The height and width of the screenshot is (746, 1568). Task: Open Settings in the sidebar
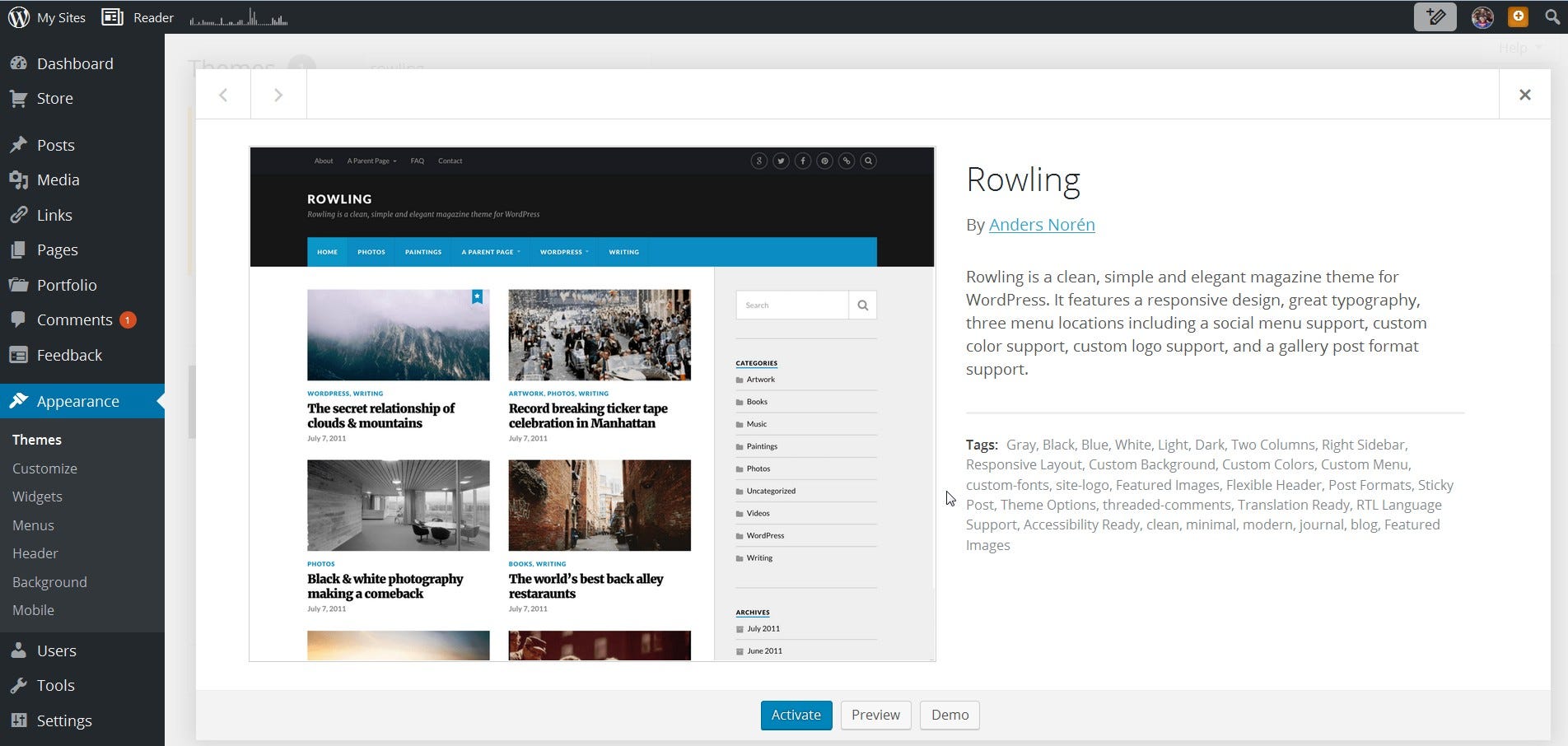coord(64,720)
